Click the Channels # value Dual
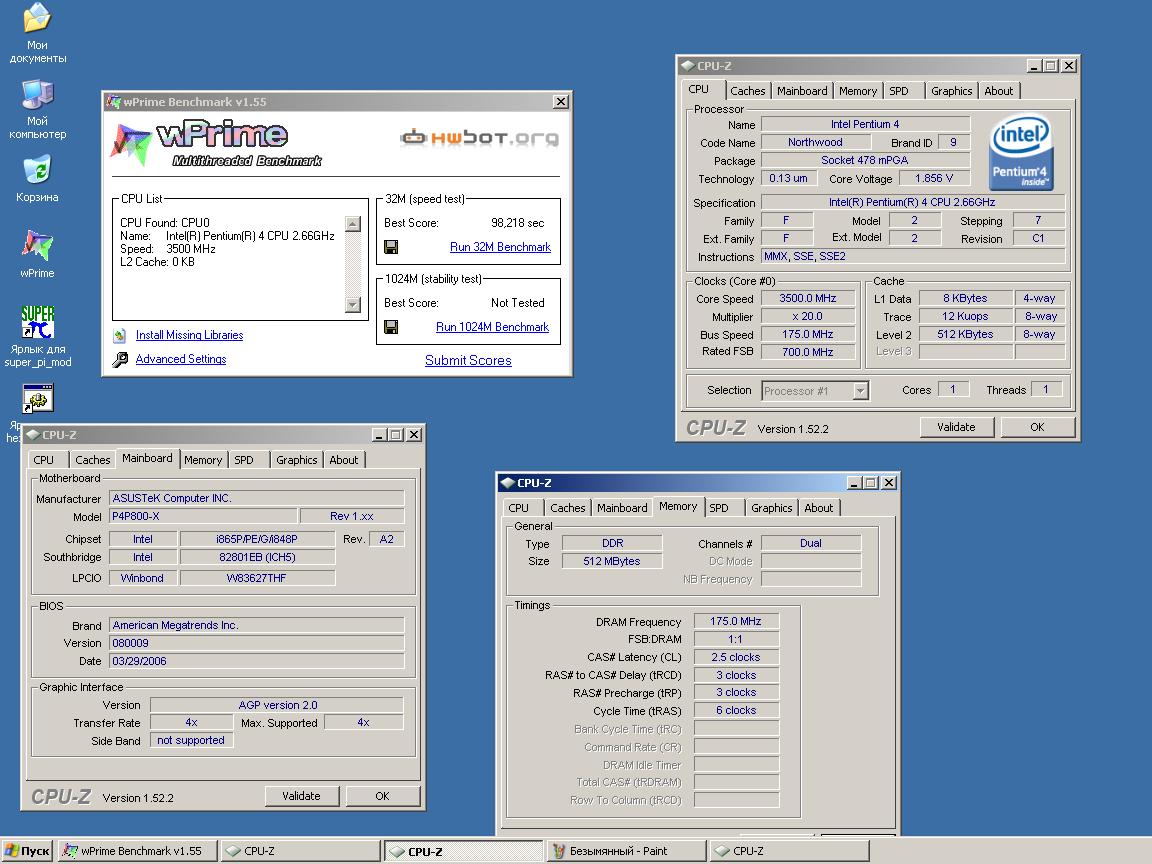 click(x=811, y=544)
